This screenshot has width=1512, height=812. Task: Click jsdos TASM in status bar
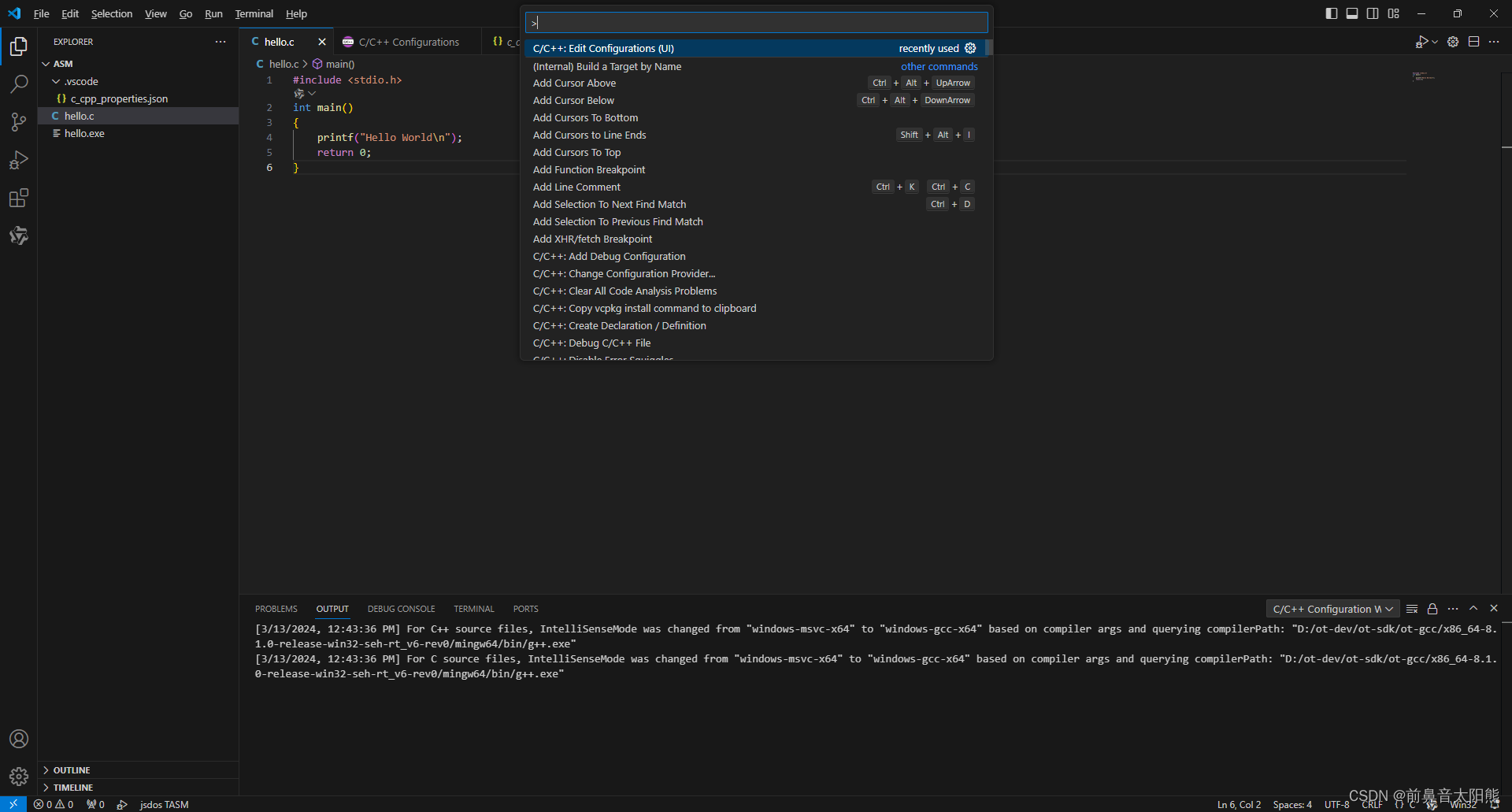coord(164,804)
